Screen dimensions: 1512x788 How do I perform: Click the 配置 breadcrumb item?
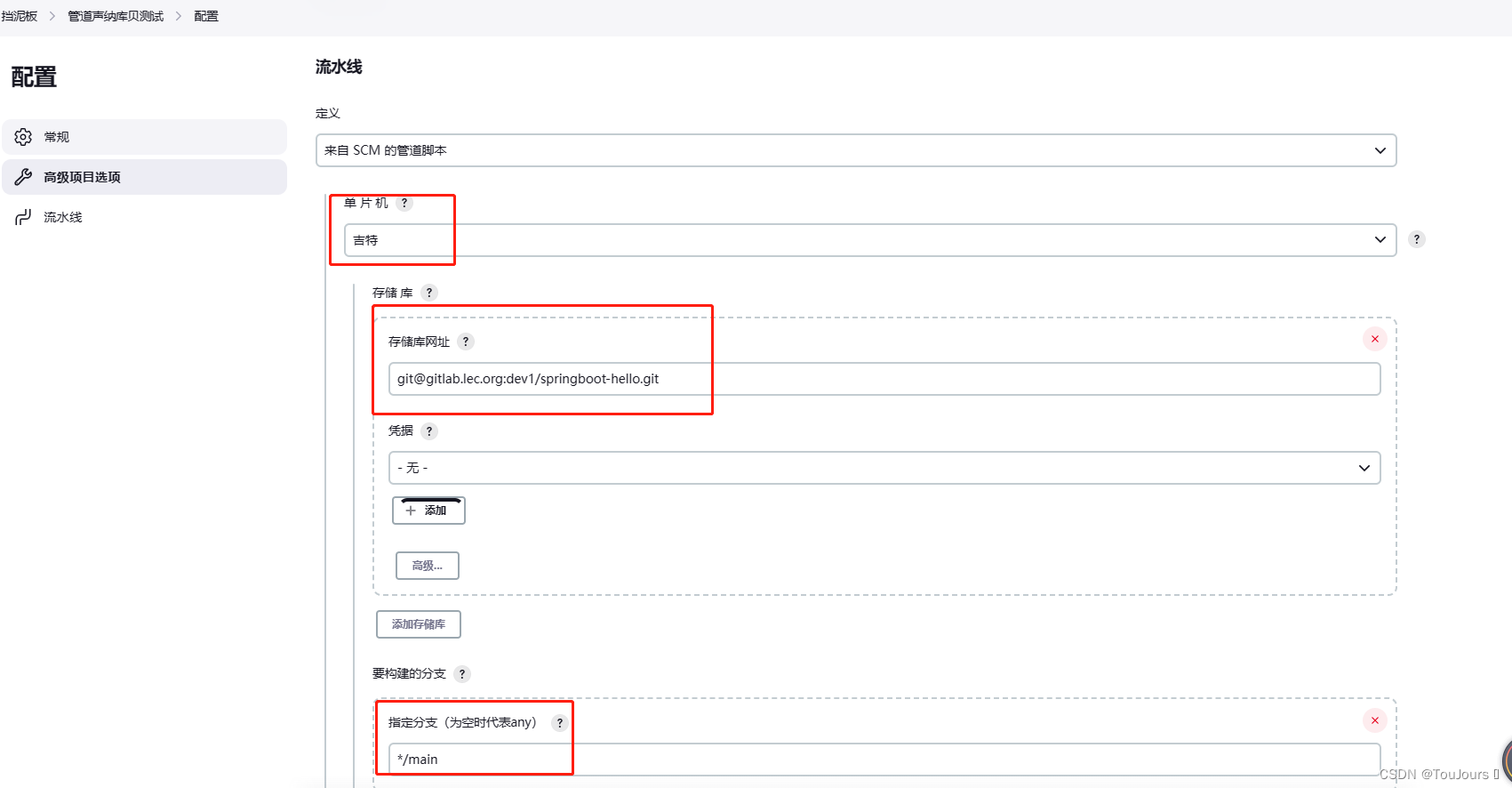coord(206,16)
